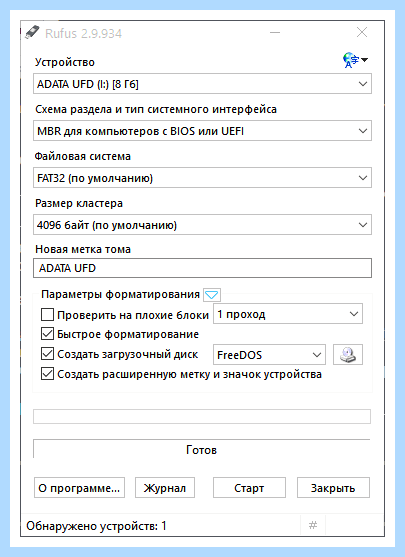The image size is (405, 557).
Task: Click status text Обнаружено устройств: 1
Action: (x=96, y=525)
